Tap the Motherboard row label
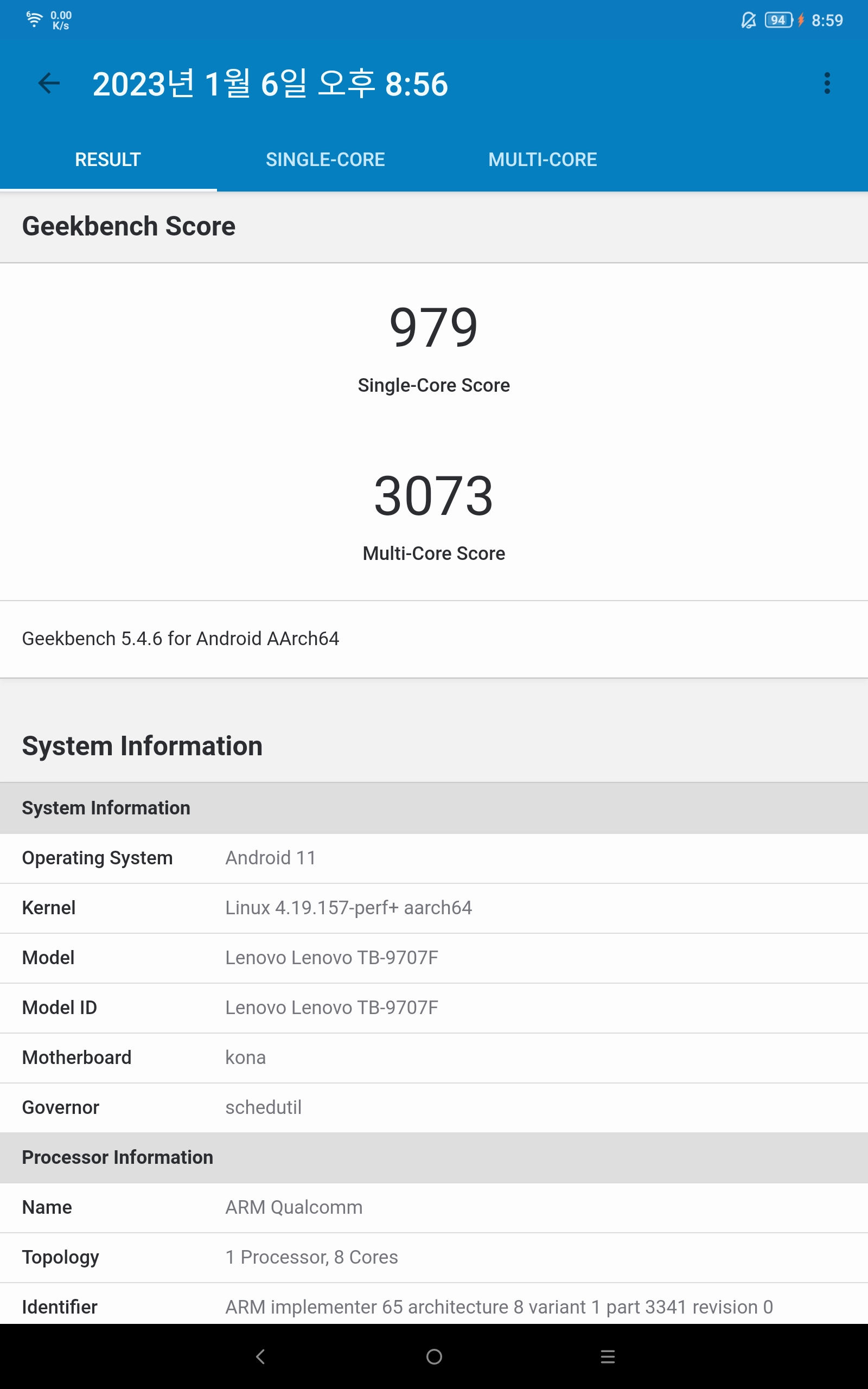The height and width of the screenshot is (1389, 868). click(77, 1057)
